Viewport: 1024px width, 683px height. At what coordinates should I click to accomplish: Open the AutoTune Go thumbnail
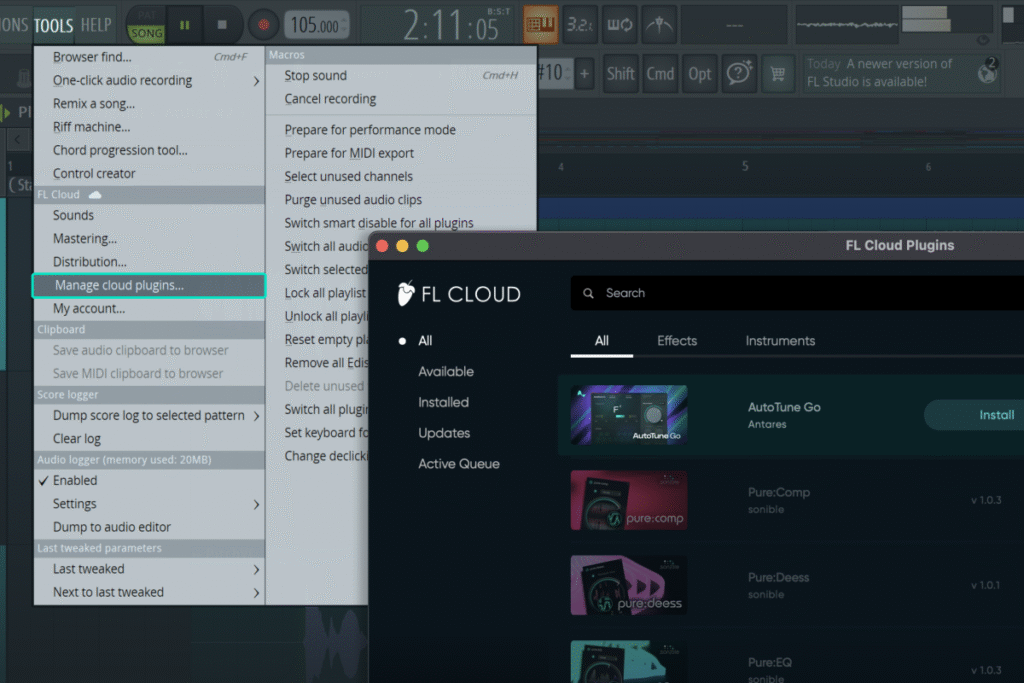click(629, 415)
